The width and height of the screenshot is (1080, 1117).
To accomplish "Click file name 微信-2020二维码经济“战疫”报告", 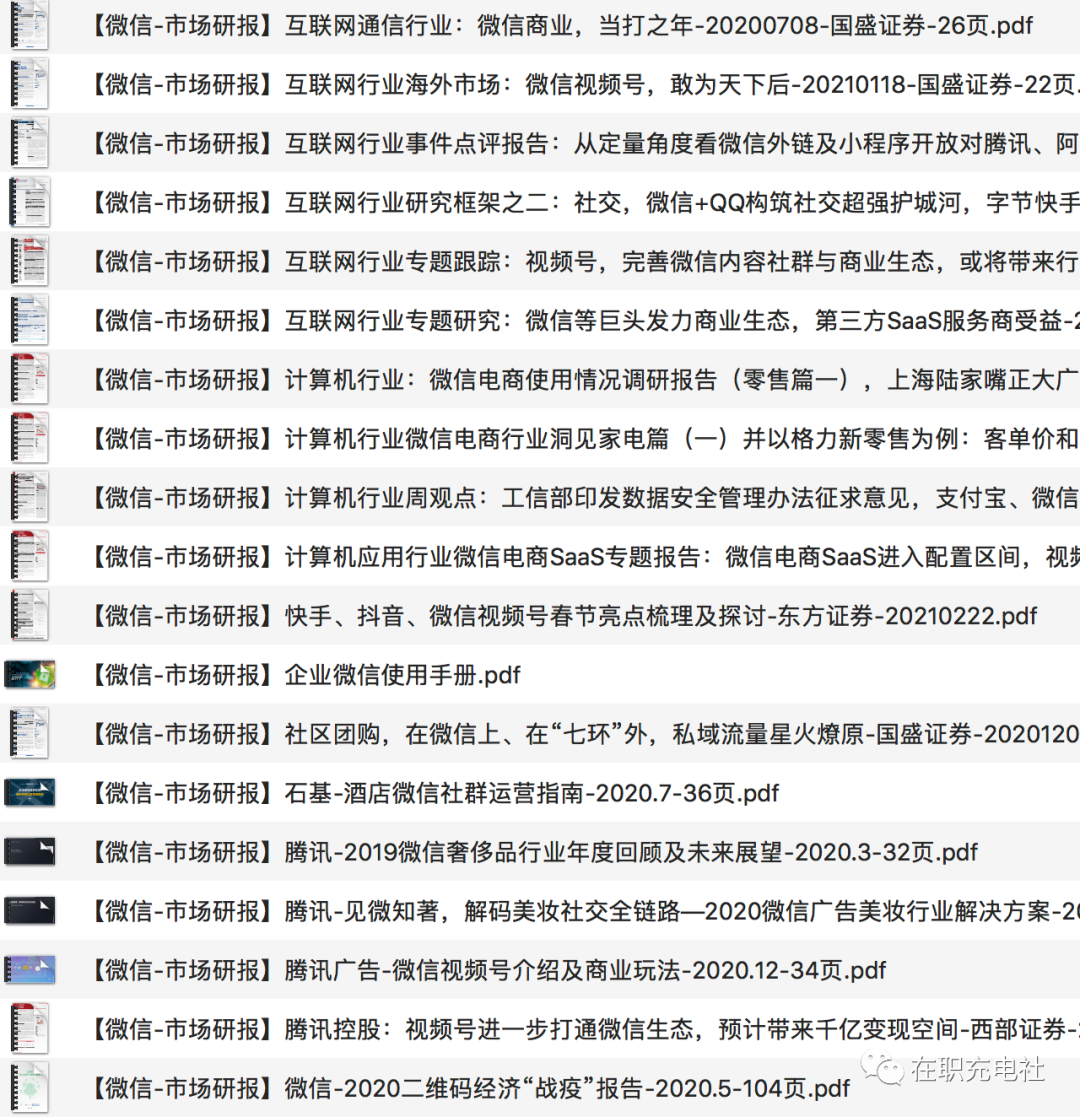I will pyautogui.click(x=471, y=1089).
